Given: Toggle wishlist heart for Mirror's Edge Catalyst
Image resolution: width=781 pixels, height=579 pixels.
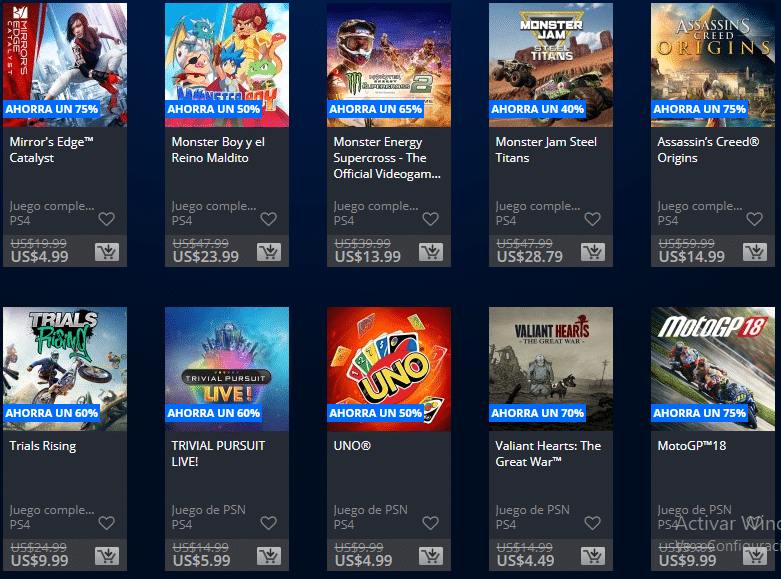Looking at the screenshot, I should point(107,219).
